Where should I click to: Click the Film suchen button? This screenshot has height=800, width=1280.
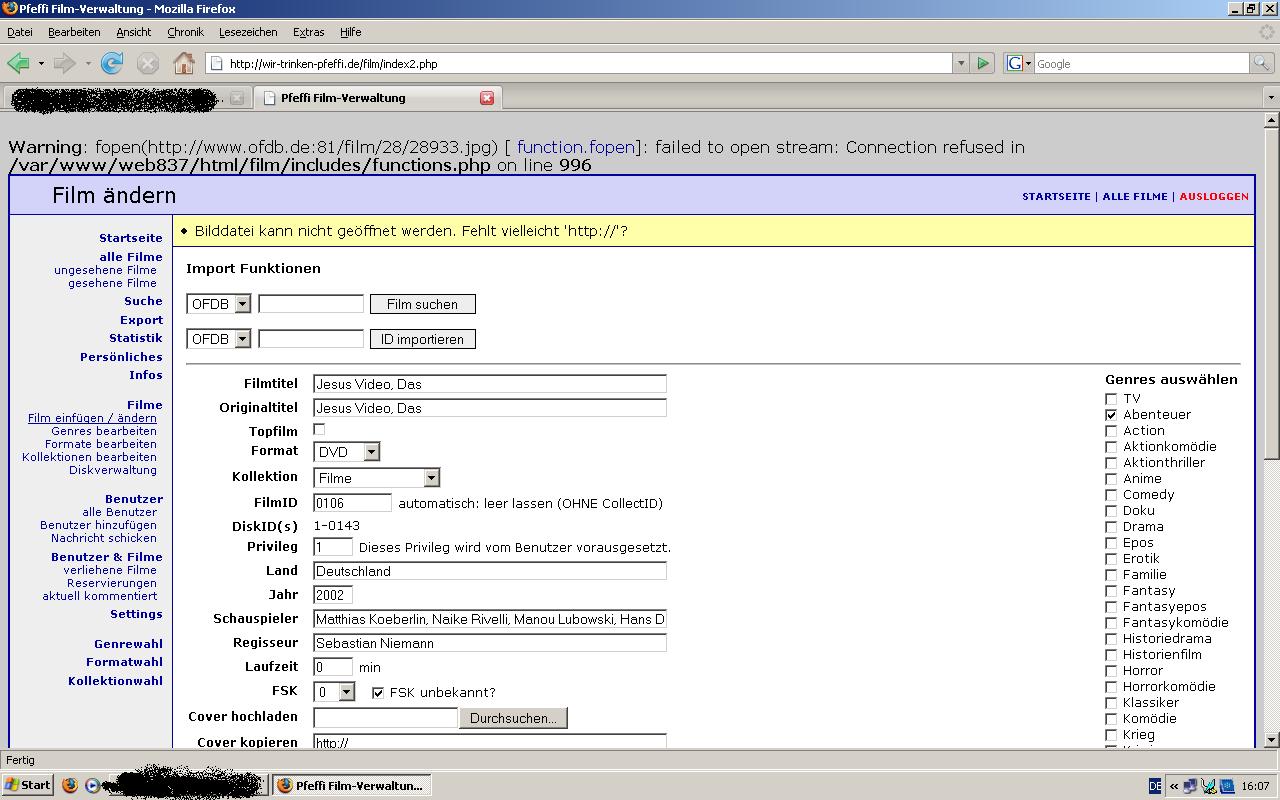[x=422, y=304]
